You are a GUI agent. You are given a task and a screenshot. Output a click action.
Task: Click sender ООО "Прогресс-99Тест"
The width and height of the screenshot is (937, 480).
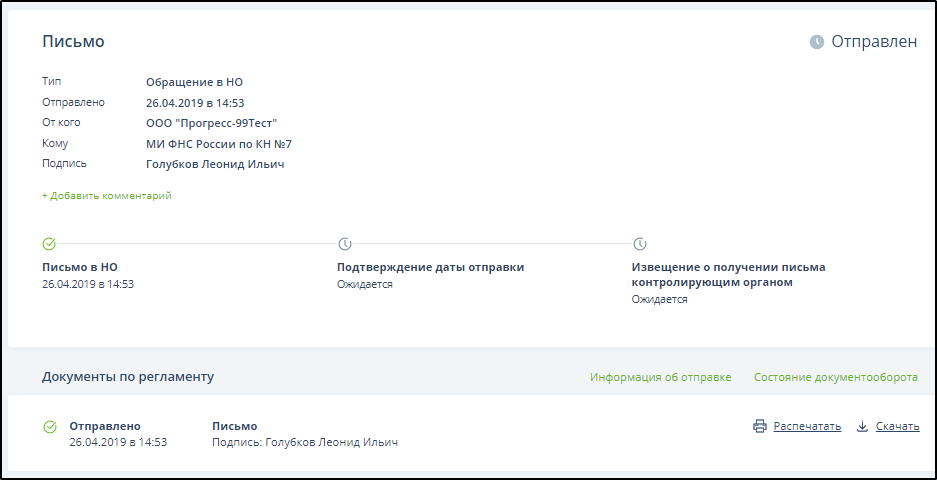click(211, 123)
